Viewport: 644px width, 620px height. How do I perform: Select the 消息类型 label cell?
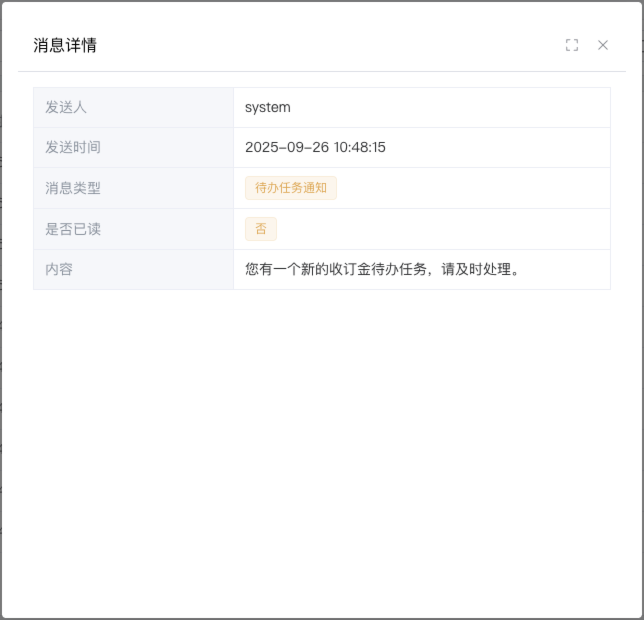coord(133,188)
